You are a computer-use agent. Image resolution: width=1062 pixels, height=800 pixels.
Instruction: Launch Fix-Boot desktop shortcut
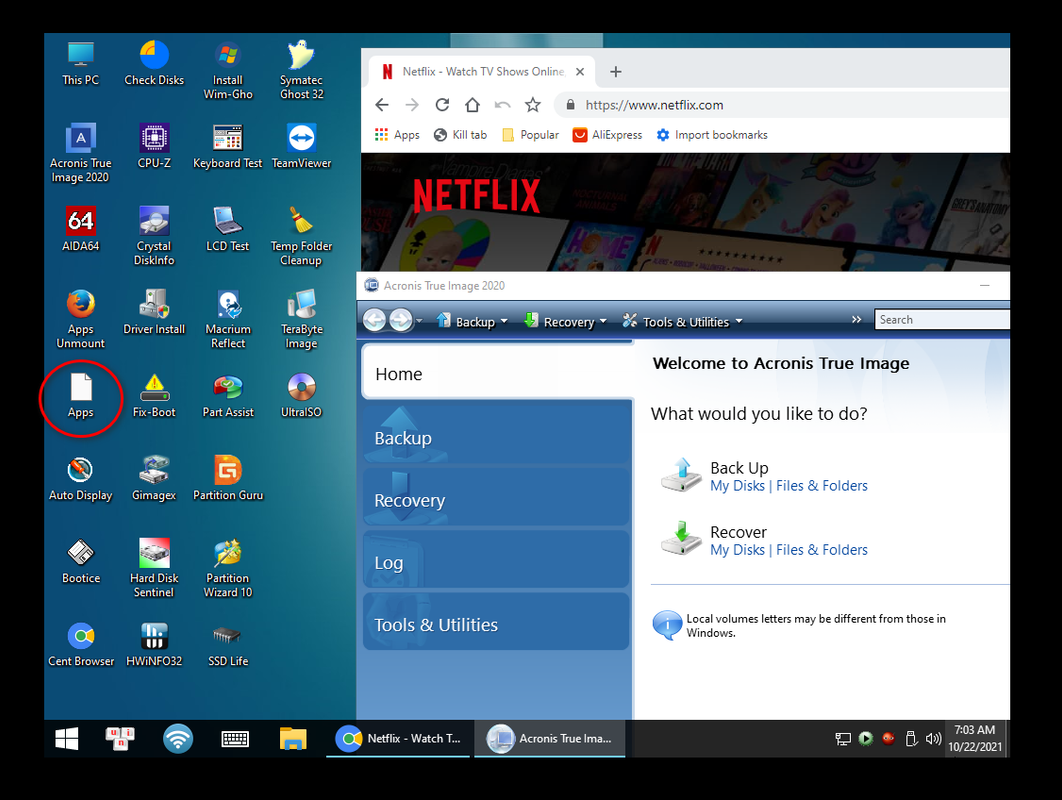pyautogui.click(x=154, y=396)
